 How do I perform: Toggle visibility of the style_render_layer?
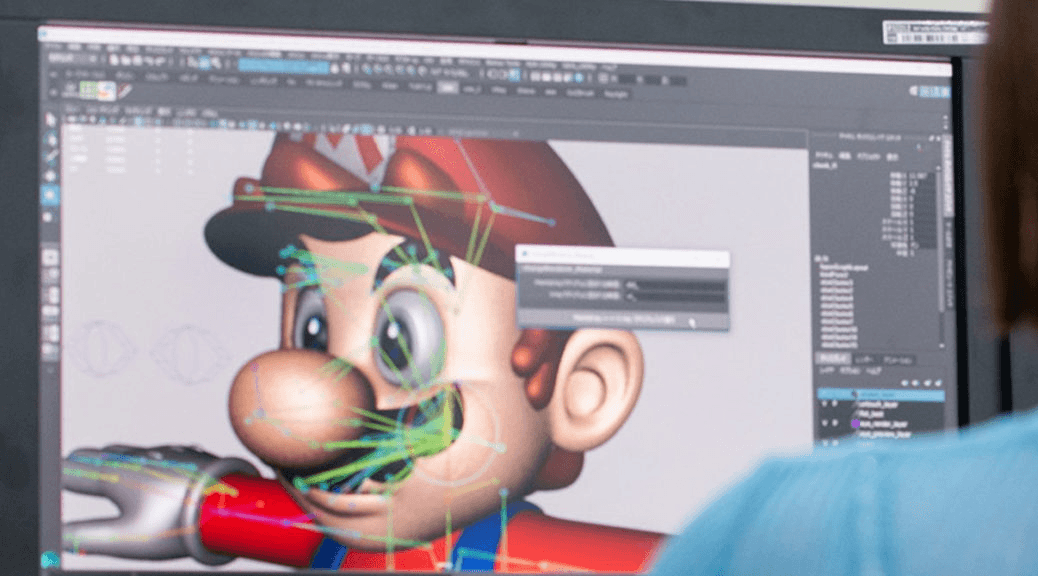click(824, 423)
